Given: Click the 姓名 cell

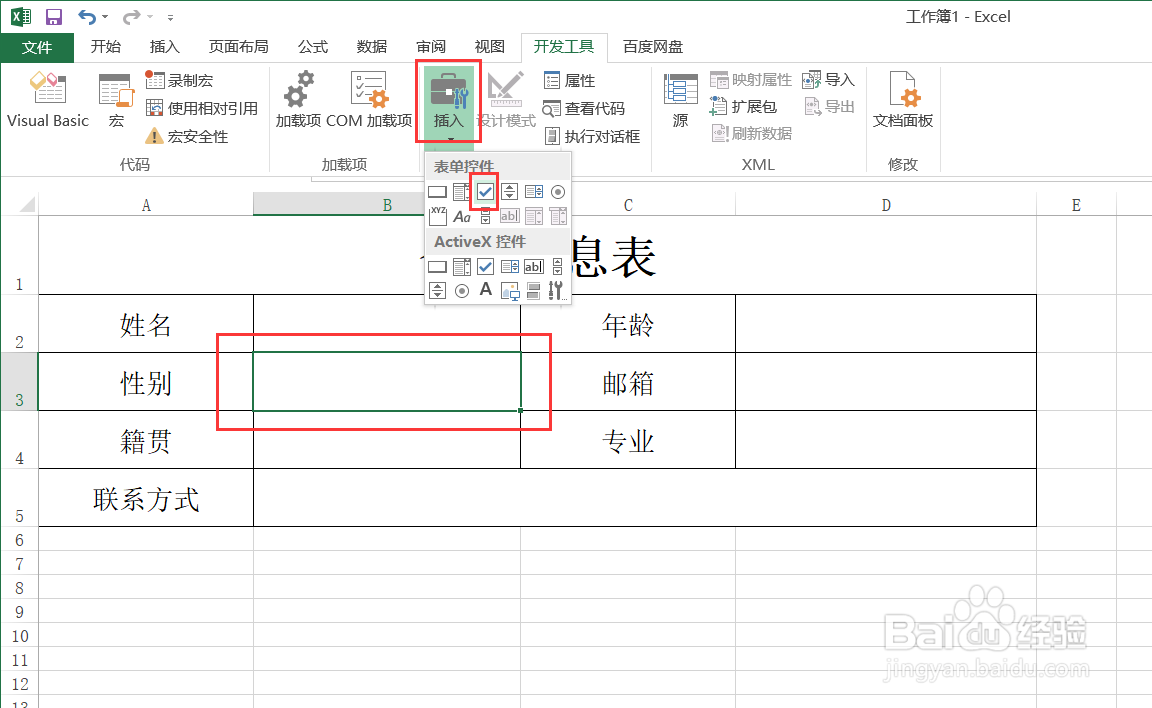Looking at the screenshot, I should (145, 324).
